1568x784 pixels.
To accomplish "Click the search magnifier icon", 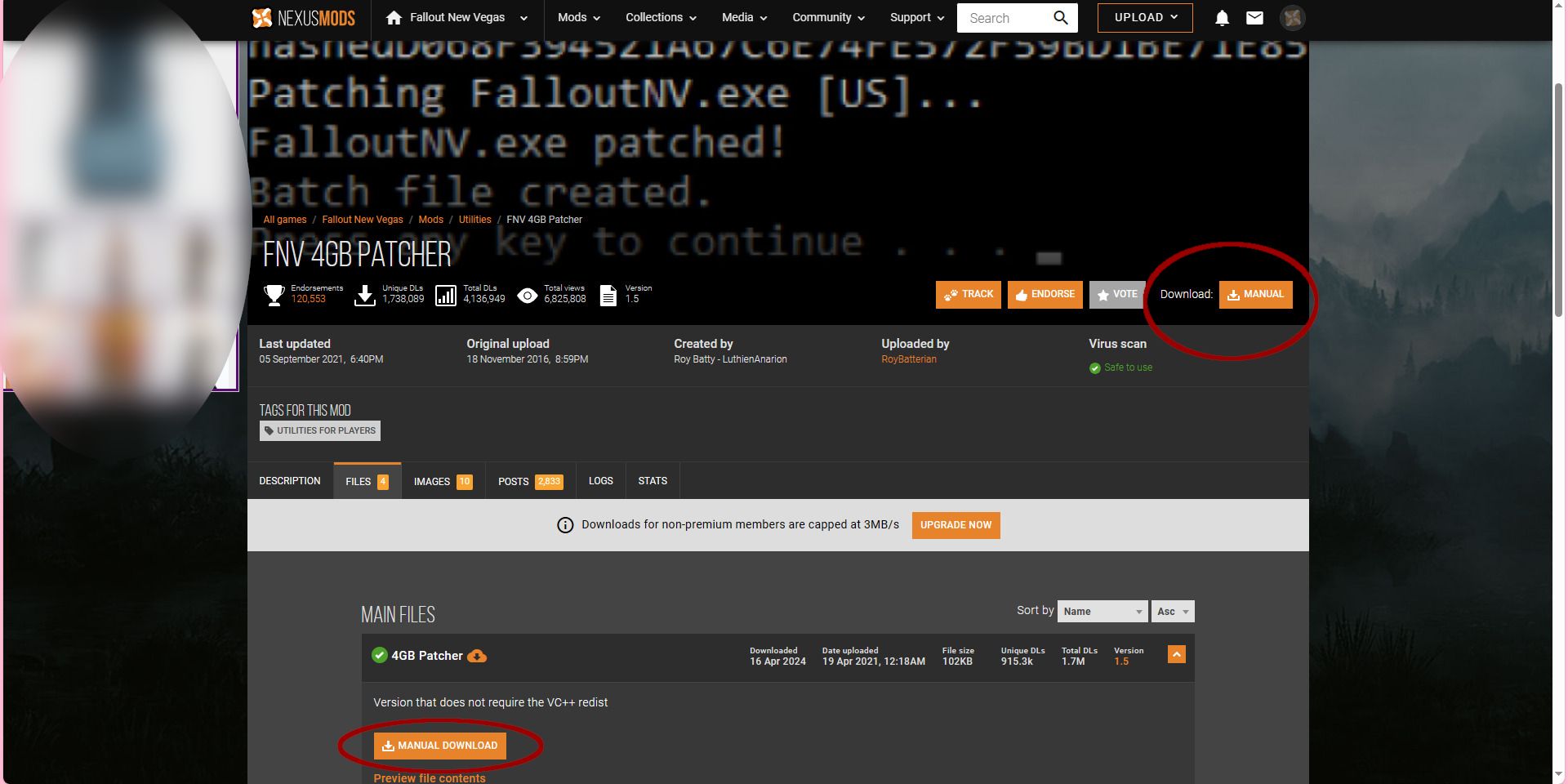I will coord(1060,17).
